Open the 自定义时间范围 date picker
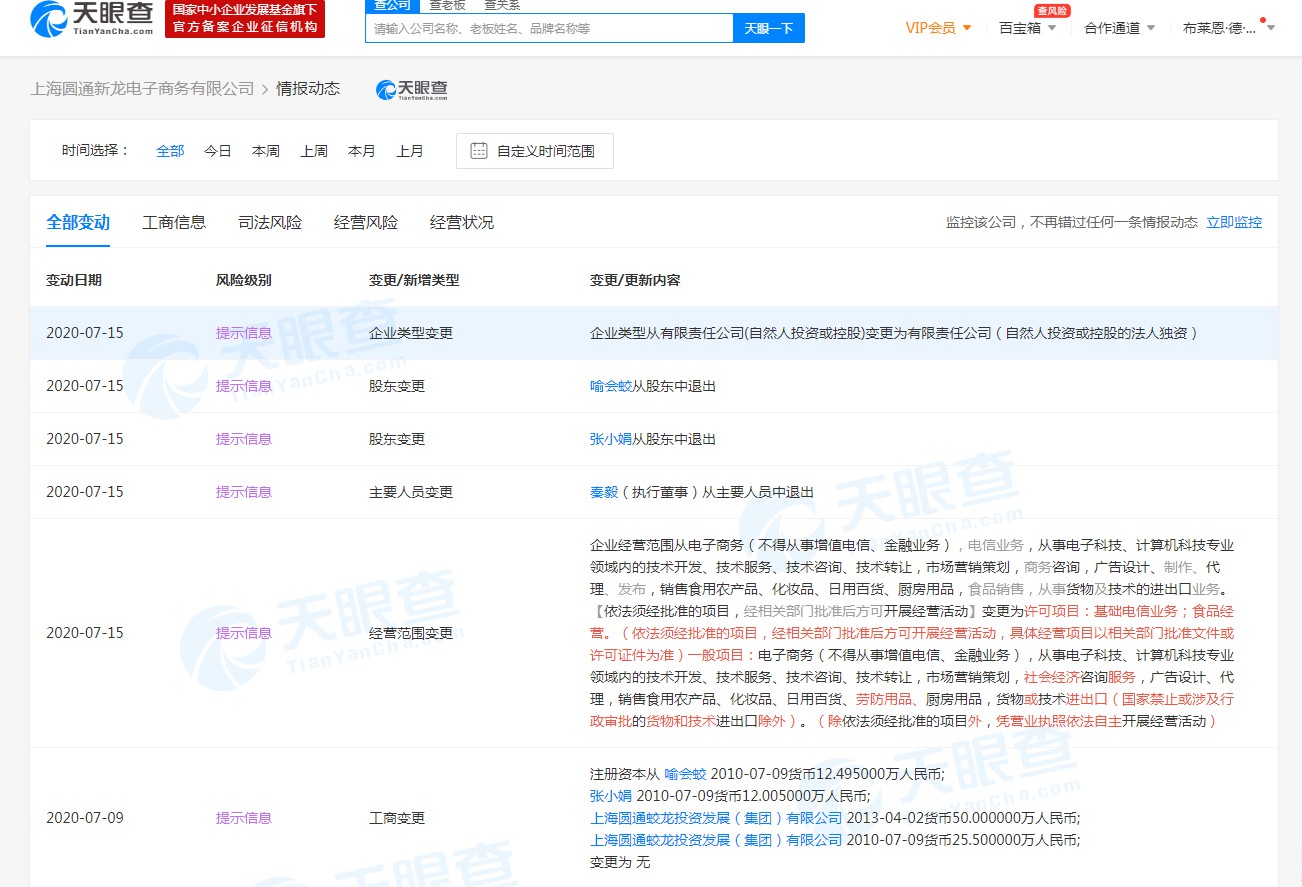 coord(535,151)
